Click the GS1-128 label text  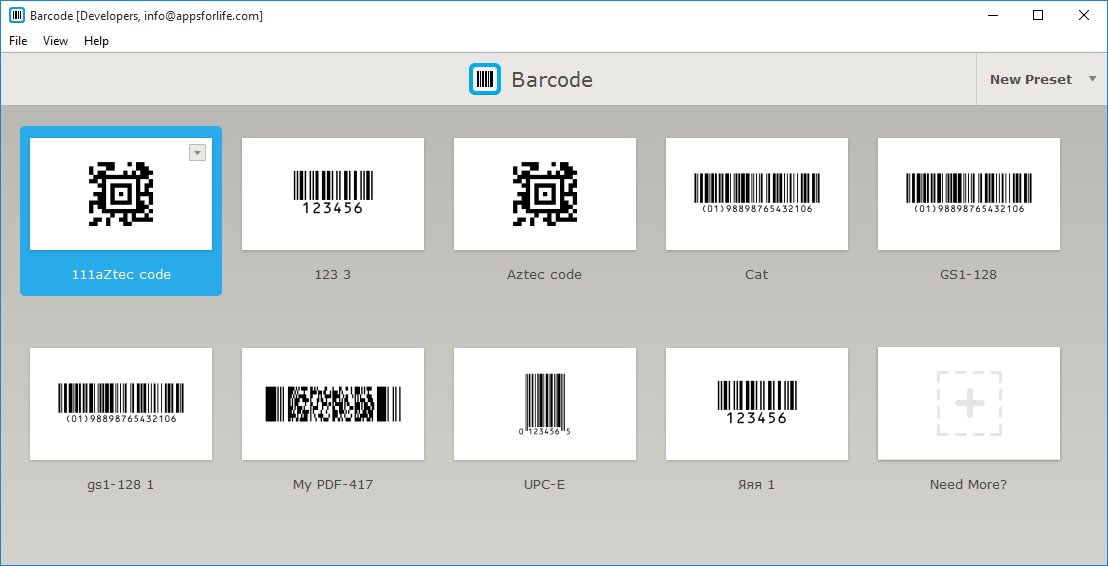(x=969, y=274)
